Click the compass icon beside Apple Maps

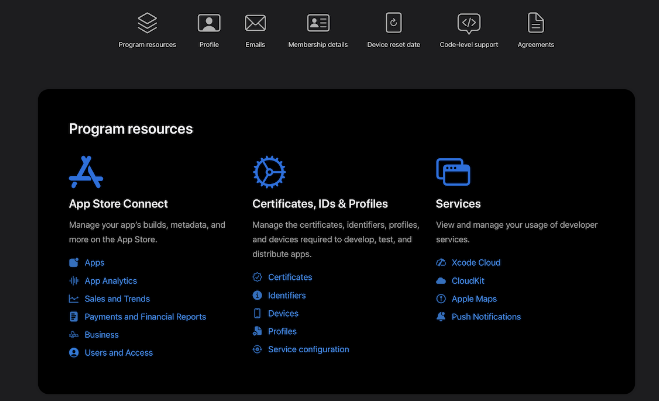tap(441, 299)
